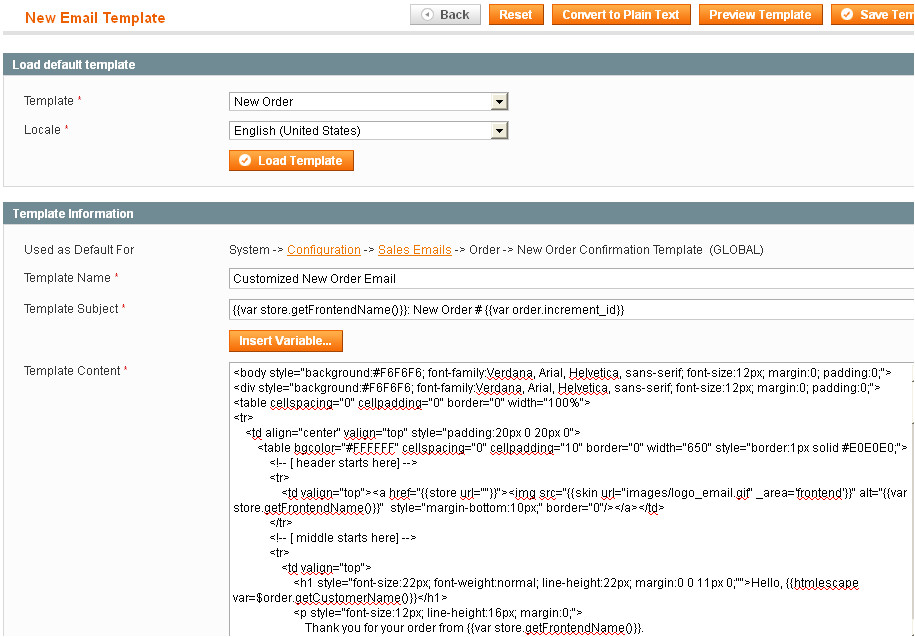Image resolution: width=915 pixels, height=637 pixels.
Task: Open the Locale dropdown arrow
Action: click(499, 131)
